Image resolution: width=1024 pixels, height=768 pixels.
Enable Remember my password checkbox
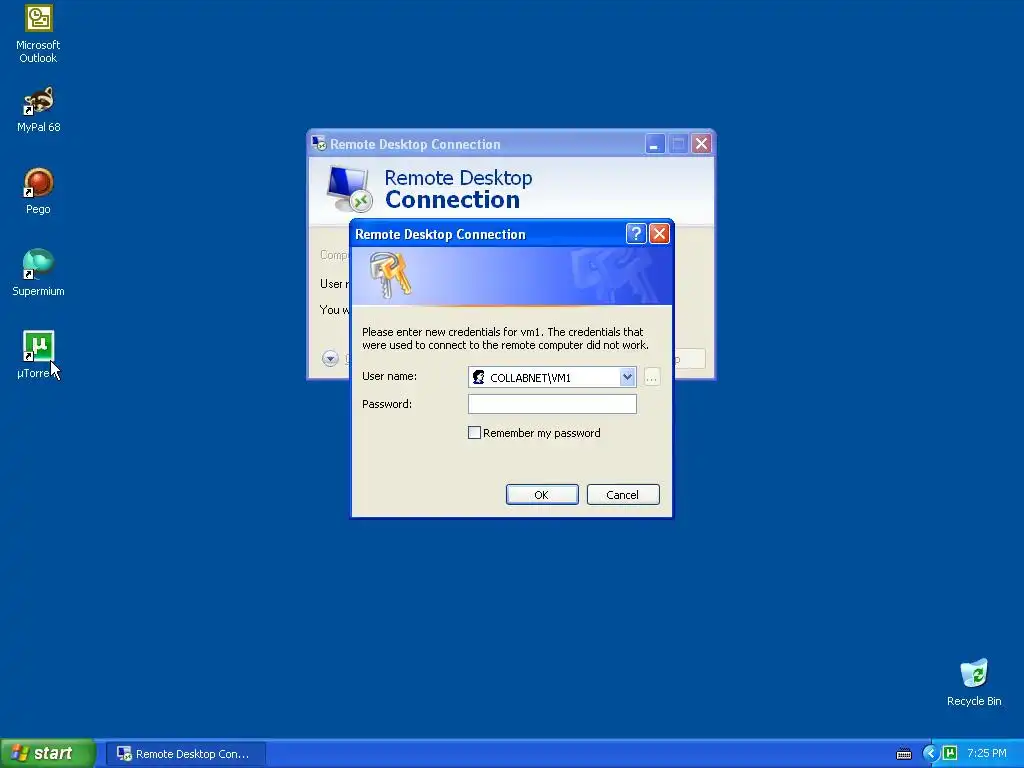475,433
